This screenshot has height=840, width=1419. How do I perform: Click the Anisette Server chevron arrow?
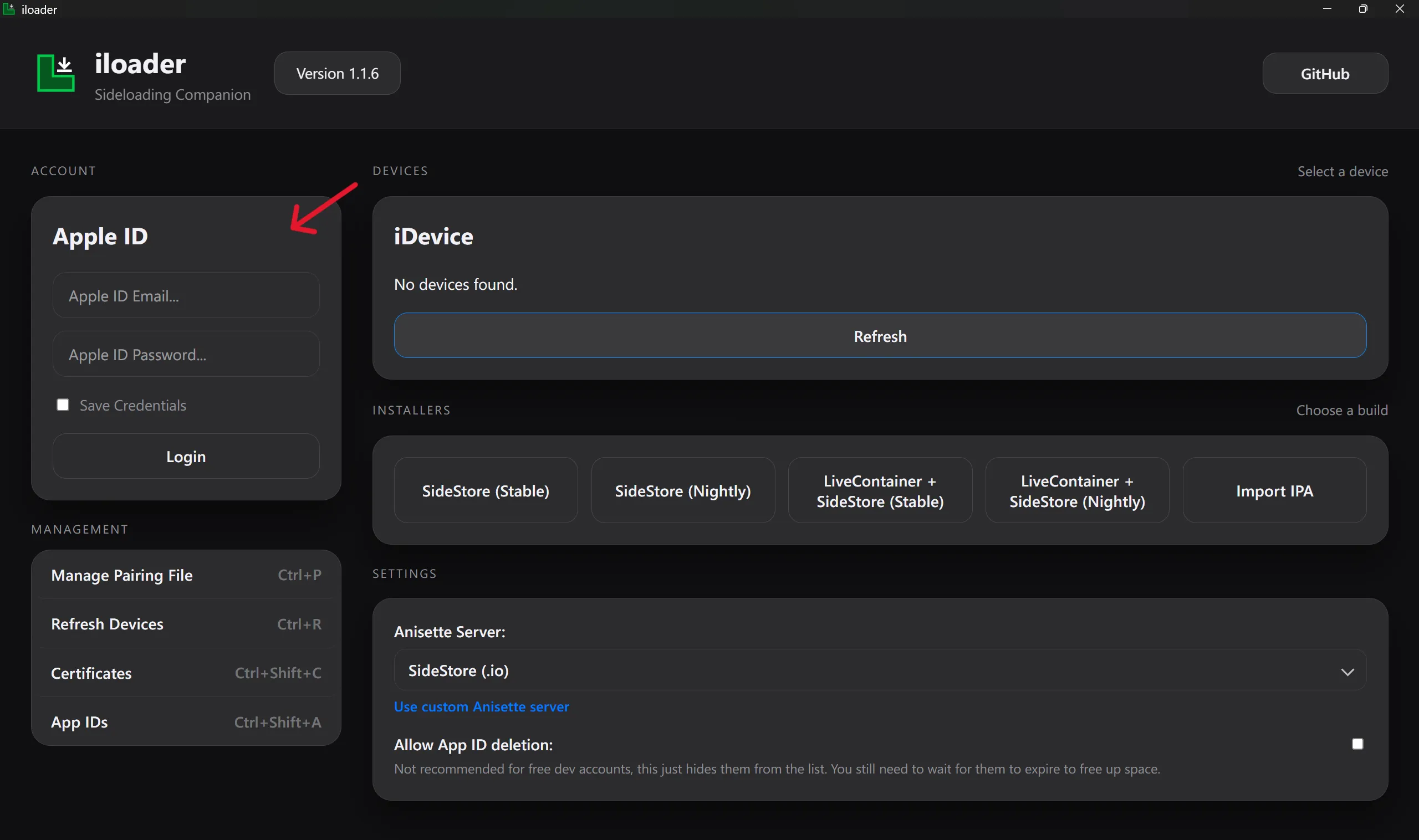[1347, 672]
